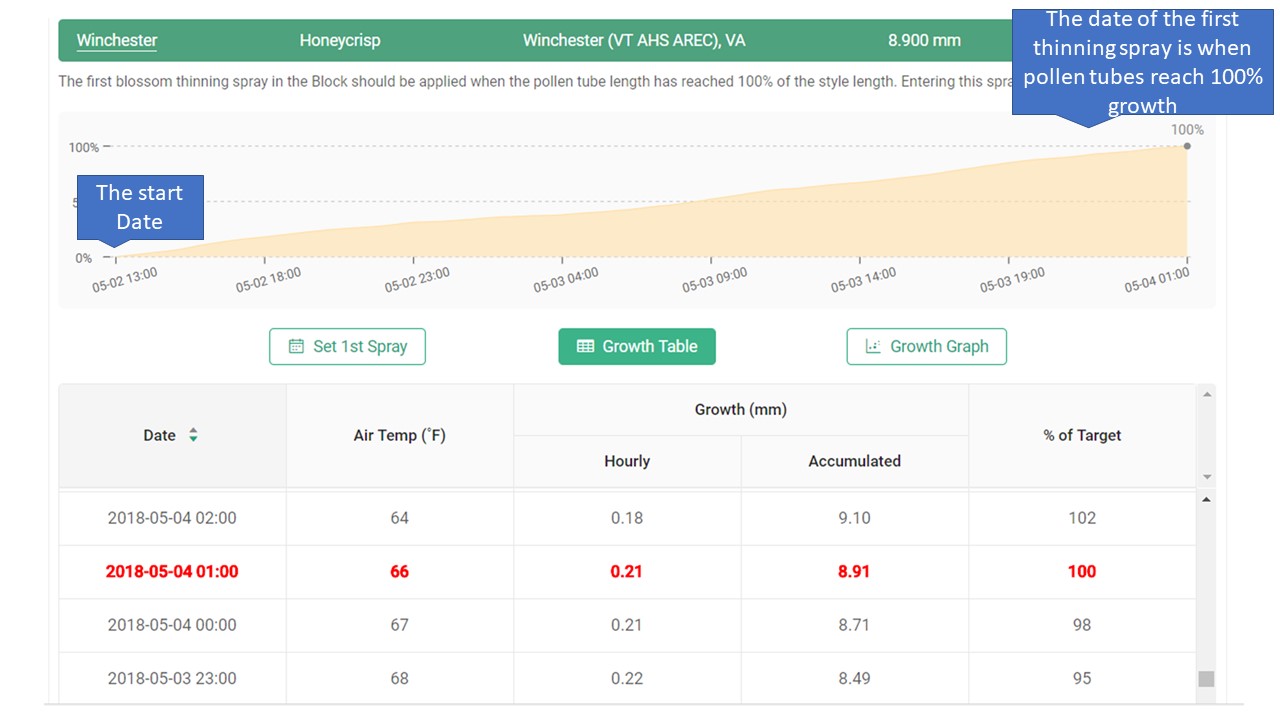This screenshot has height=720, width=1280.
Task: Select the Honeycrisp variety in the green header
Action: pos(340,41)
